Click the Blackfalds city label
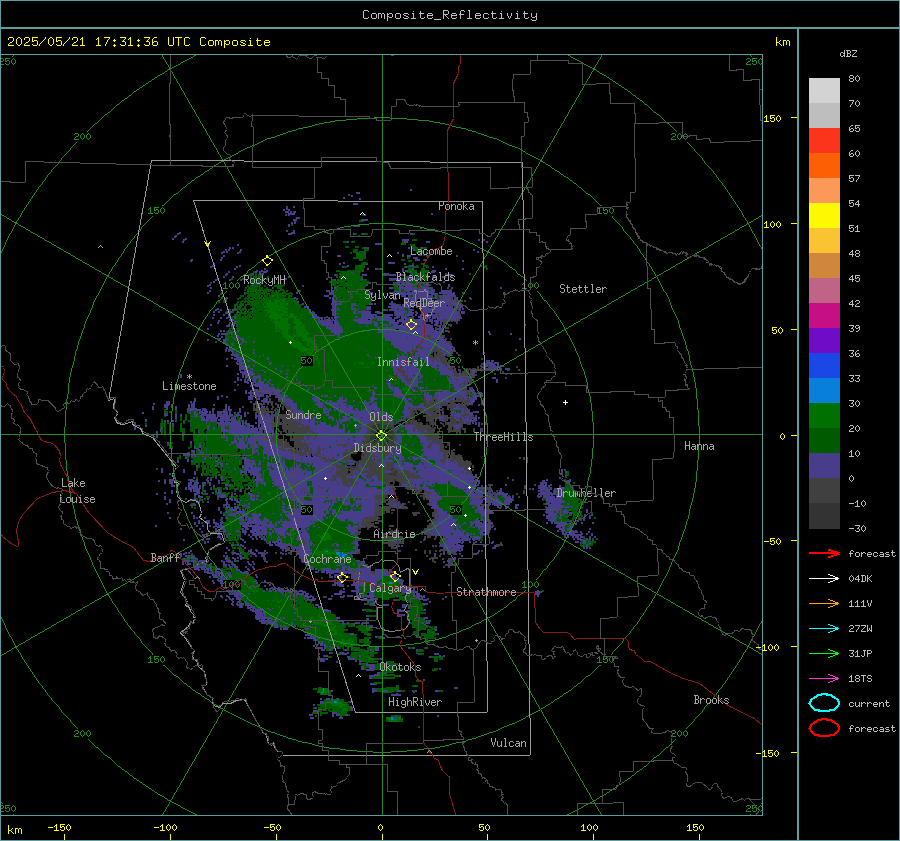This screenshot has width=900, height=841. tap(425, 277)
